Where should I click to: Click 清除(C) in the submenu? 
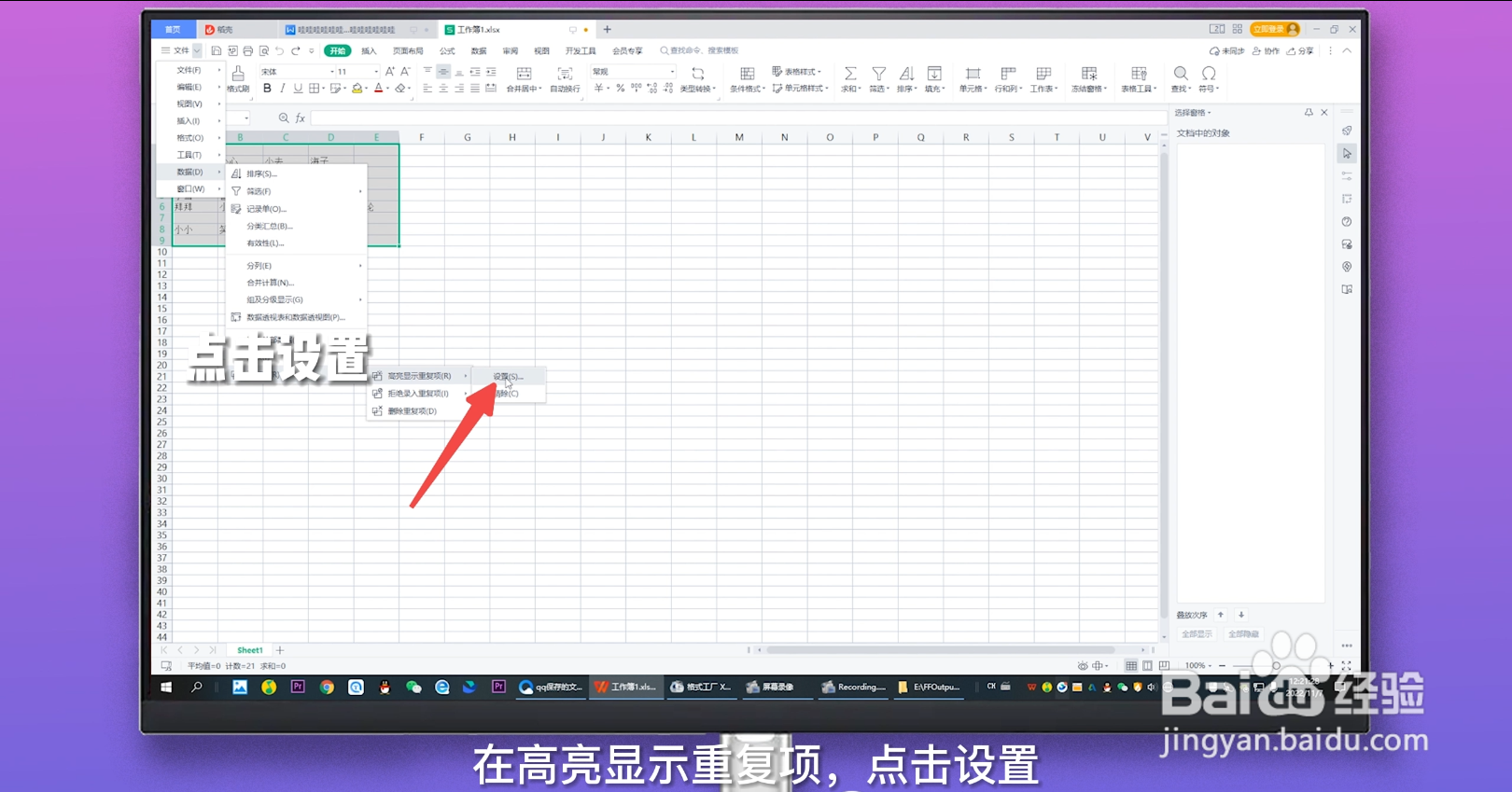[x=509, y=394]
